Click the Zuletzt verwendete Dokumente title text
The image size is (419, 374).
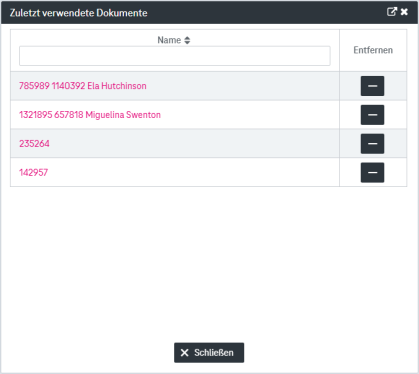click(78, 13)
